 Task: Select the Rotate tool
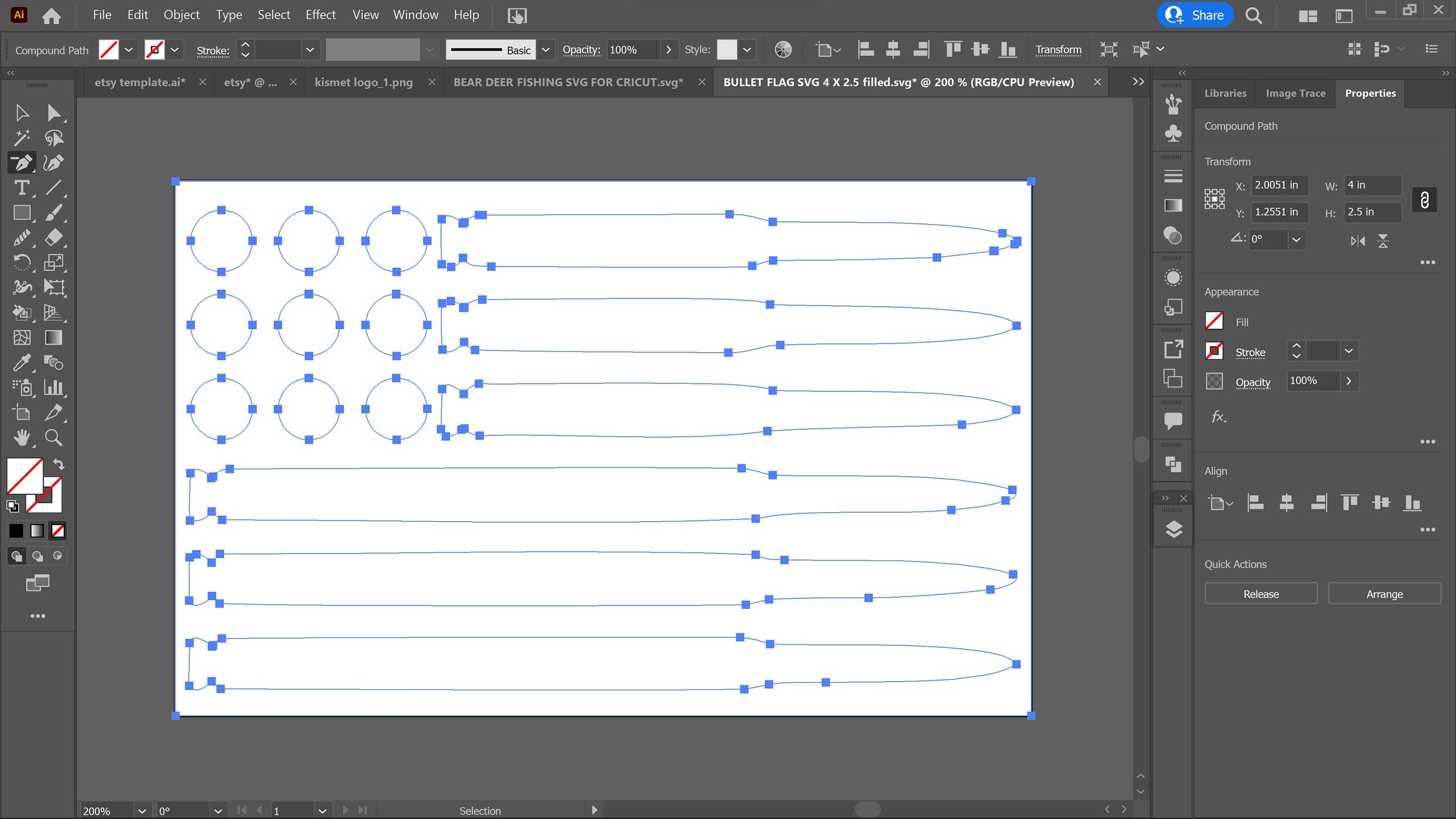[22, 263]
